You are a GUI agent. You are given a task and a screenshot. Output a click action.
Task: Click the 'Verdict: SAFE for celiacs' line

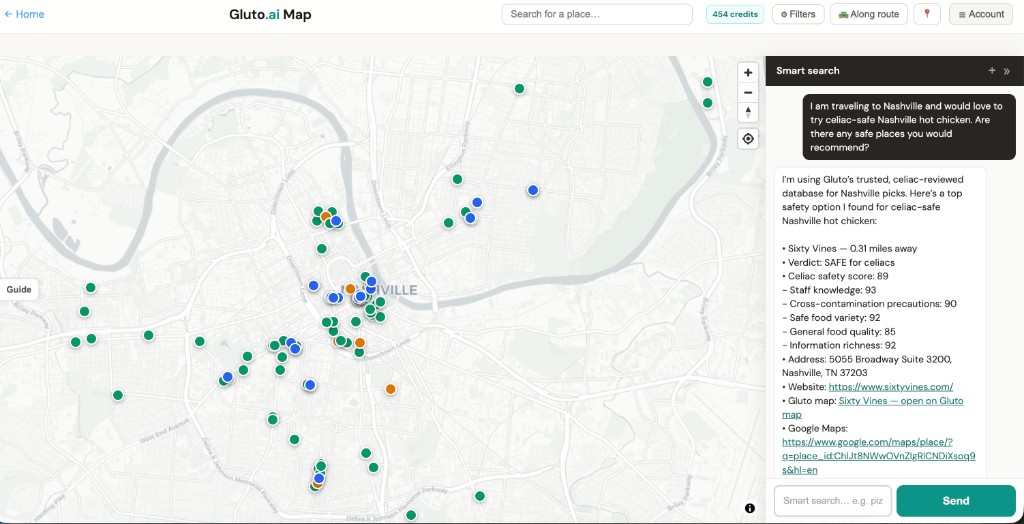[x=838, y=262]
